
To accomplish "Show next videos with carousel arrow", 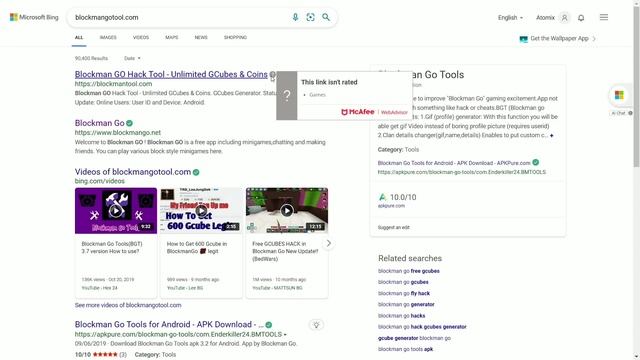I will point(329,243).
